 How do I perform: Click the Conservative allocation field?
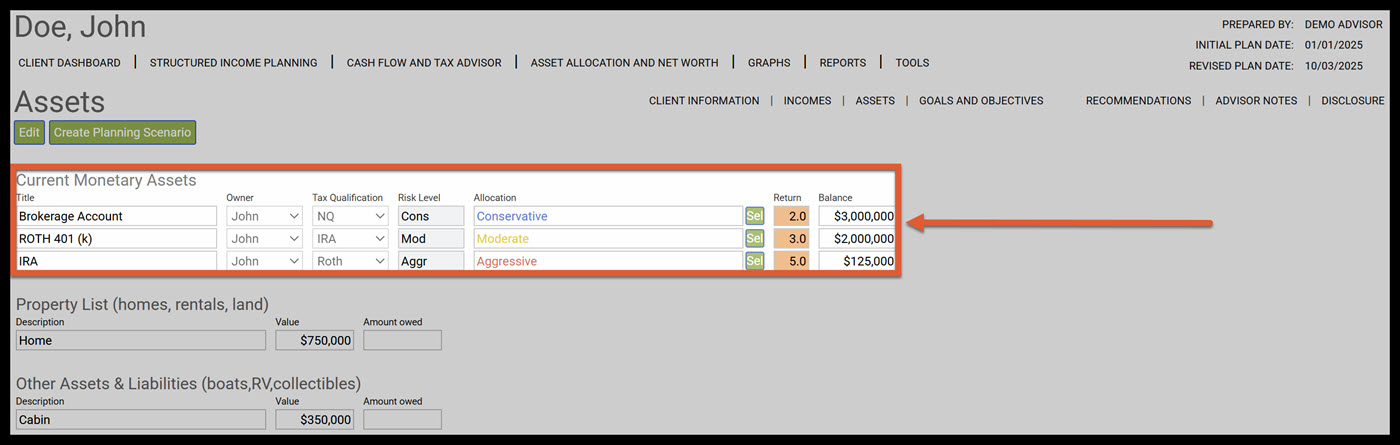pos(608,216)
